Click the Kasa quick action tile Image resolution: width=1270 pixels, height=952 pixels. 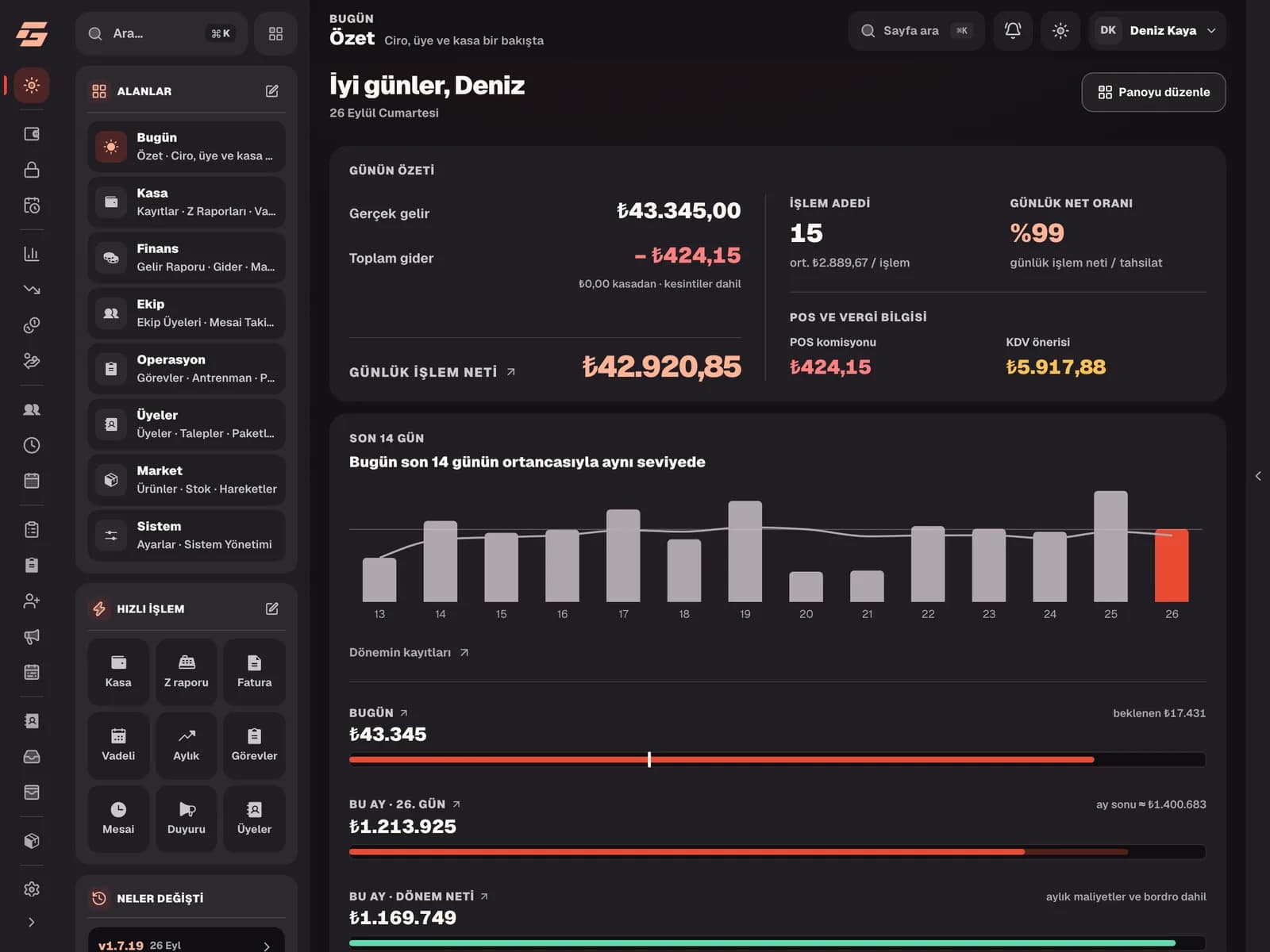pyautogui.click(x=118, y=671)
